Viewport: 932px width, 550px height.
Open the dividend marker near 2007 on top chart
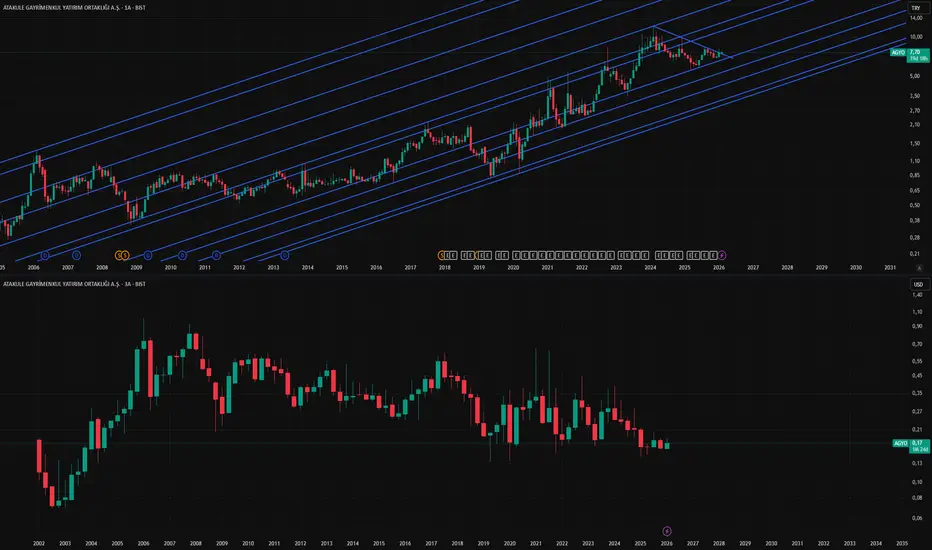point(76,255)
